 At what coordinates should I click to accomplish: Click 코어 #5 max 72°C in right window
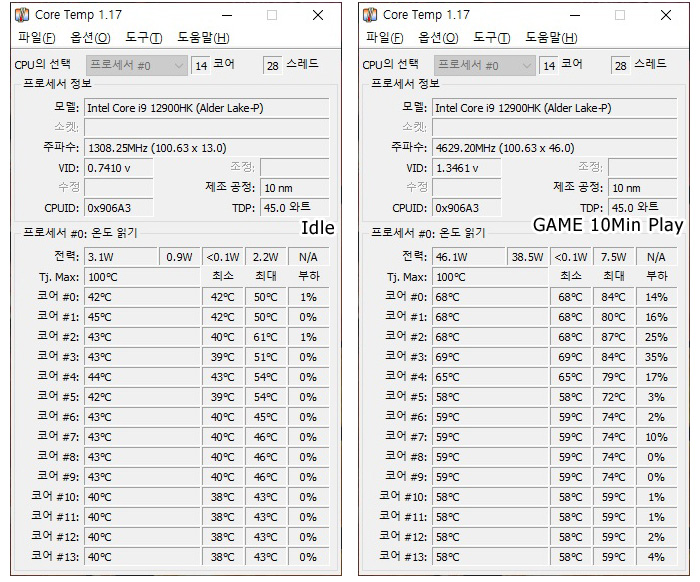(613, 397)
